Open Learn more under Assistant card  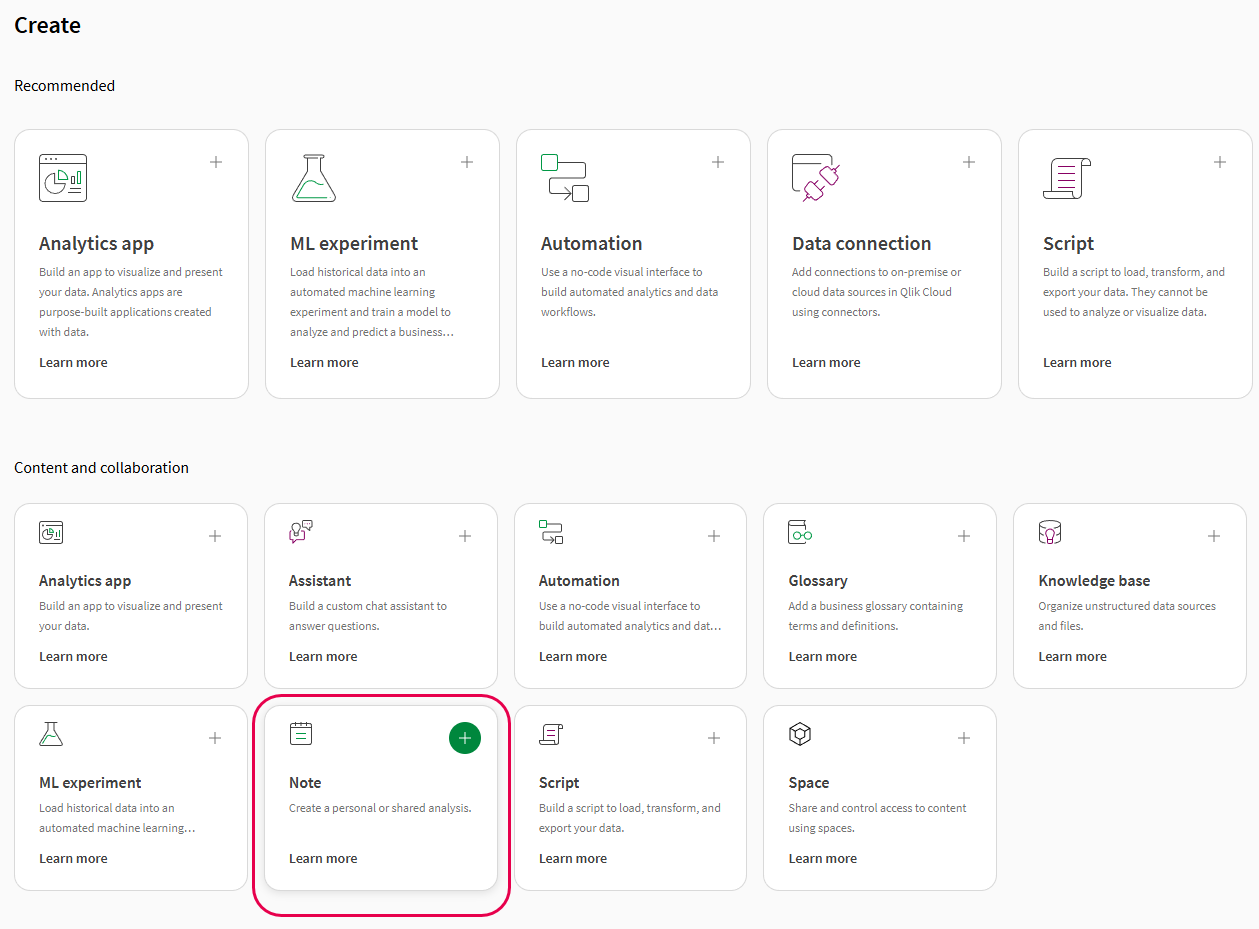pos(323,656)
